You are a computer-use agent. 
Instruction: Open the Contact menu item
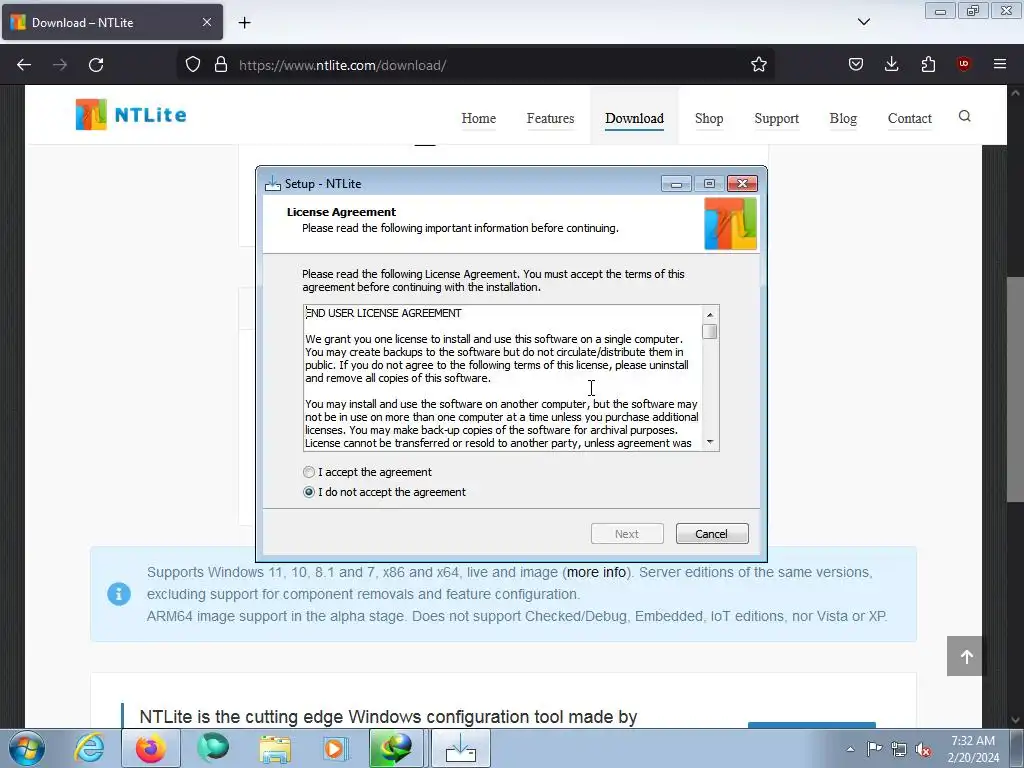[x=910, y=118]
